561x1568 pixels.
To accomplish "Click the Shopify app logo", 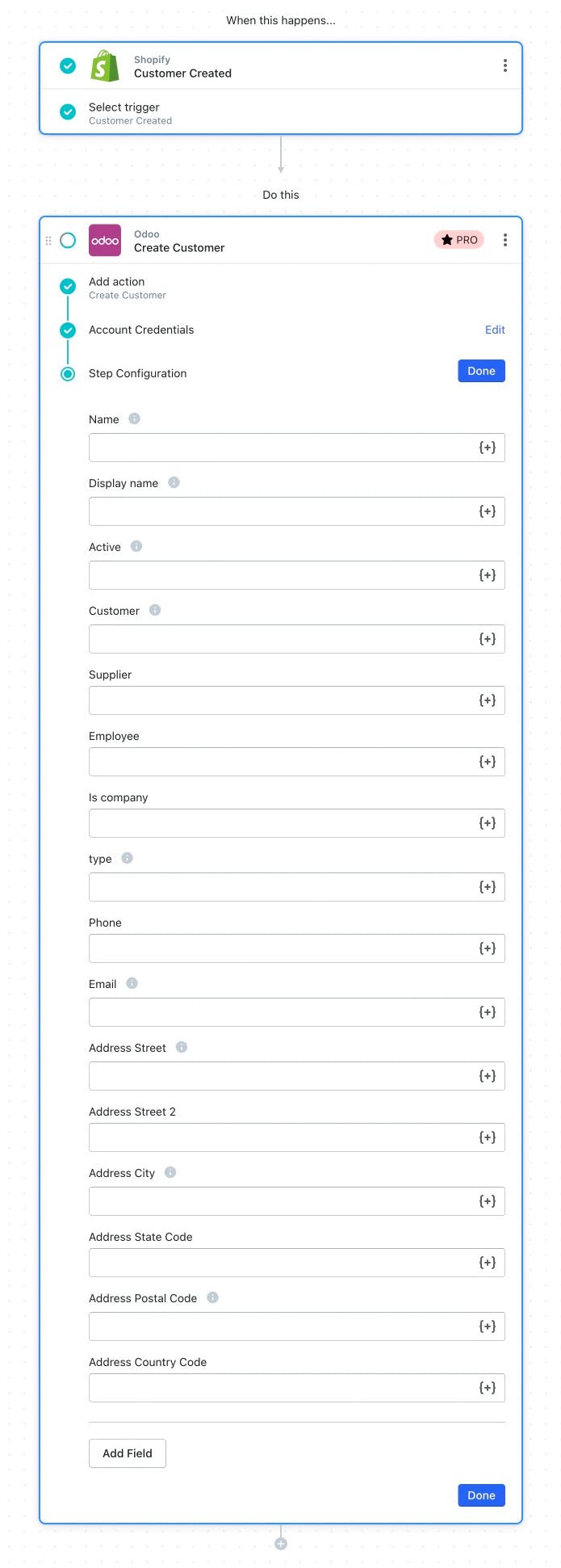I will point(105,65).
